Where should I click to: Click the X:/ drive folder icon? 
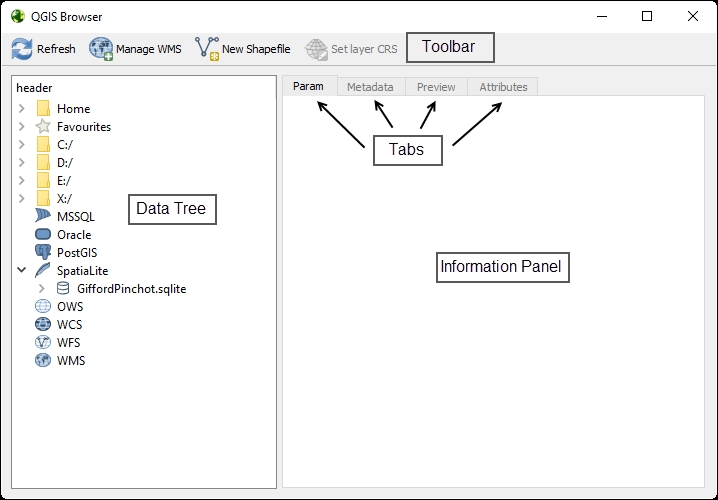click(x=43, y=198)
